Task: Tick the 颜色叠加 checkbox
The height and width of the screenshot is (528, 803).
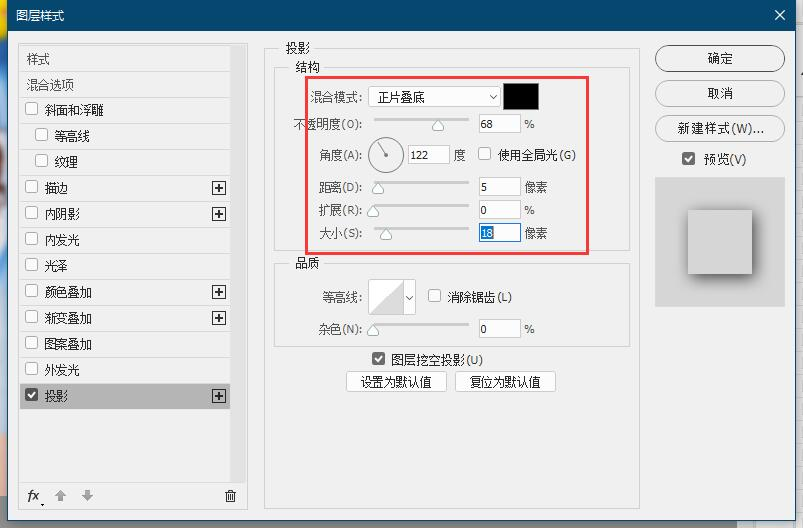Action: click(32, 291)
